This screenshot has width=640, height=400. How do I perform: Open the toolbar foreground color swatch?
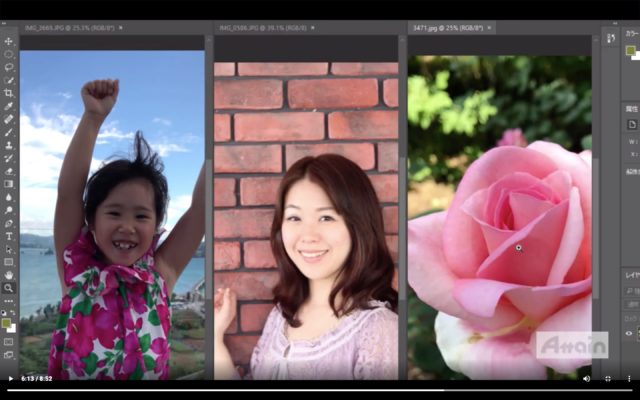(6, 323)
